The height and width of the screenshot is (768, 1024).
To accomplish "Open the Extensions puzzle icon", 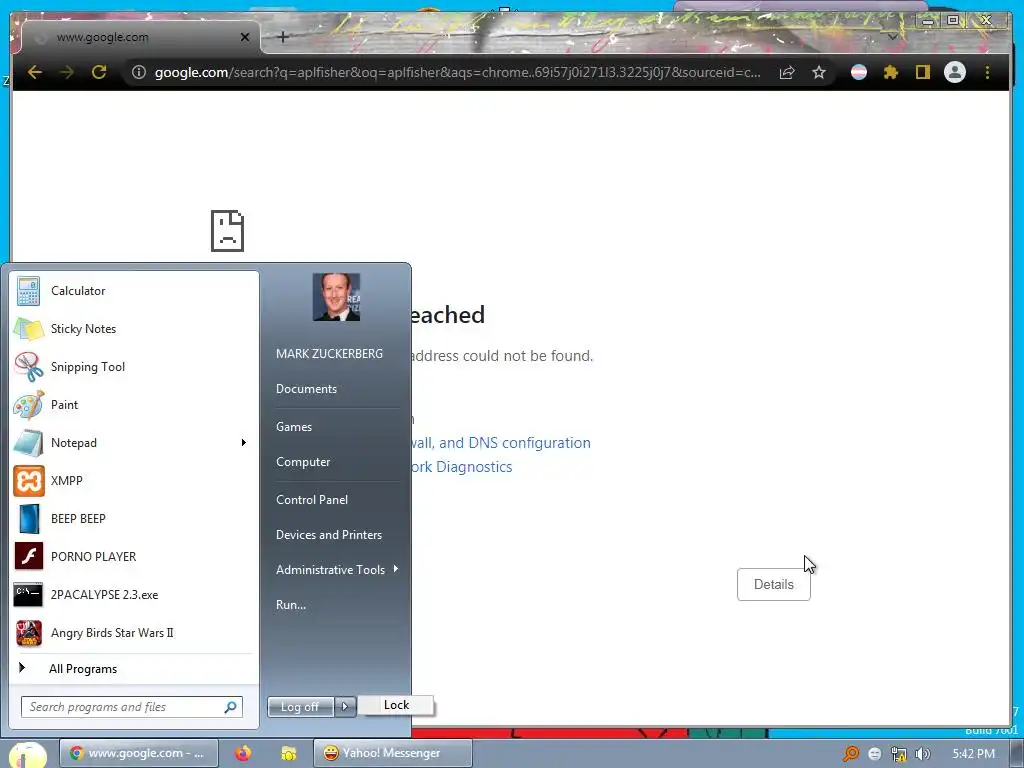I will click(x=891, y=72).
